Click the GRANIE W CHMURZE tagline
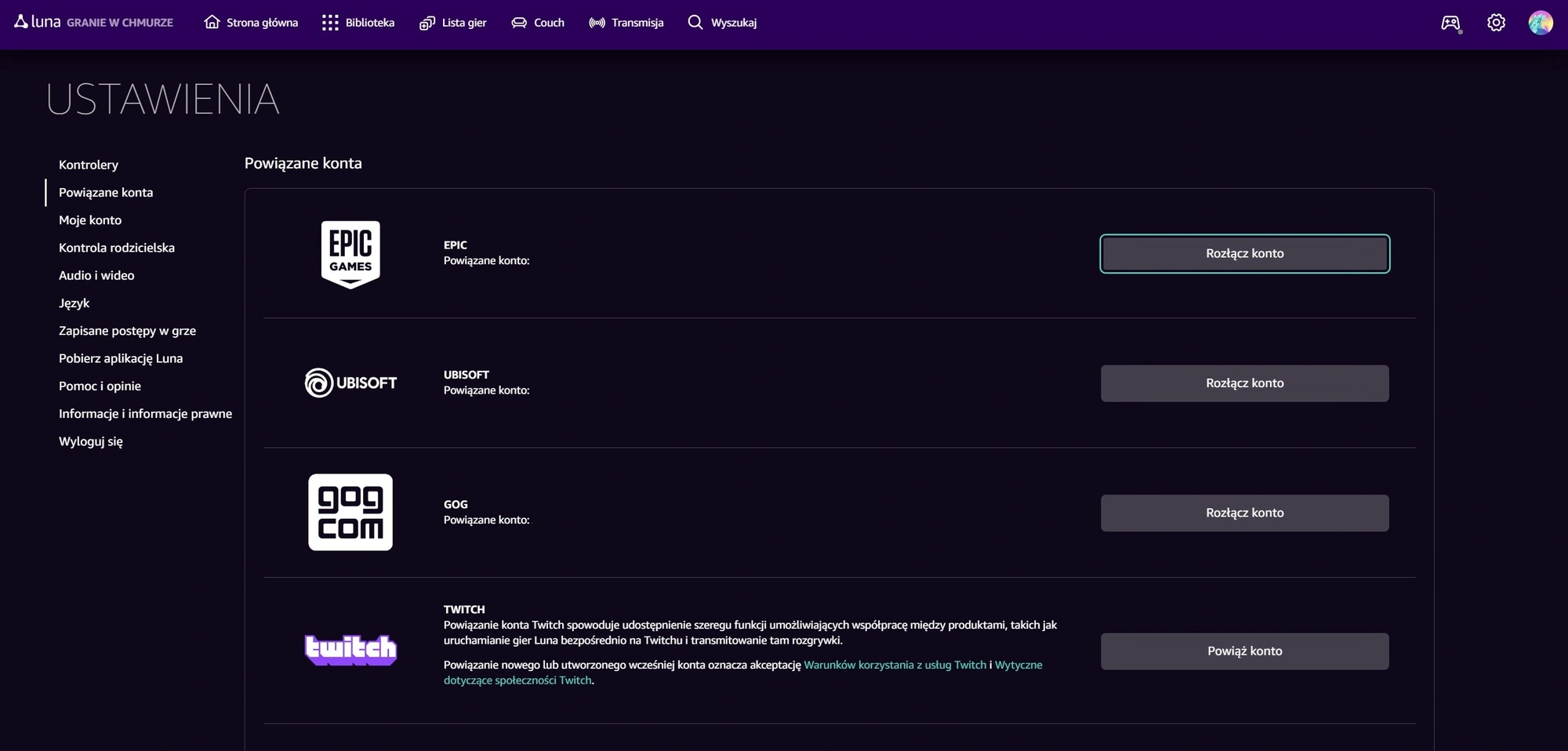This screenshot has height=751, width=1568. 120,23
